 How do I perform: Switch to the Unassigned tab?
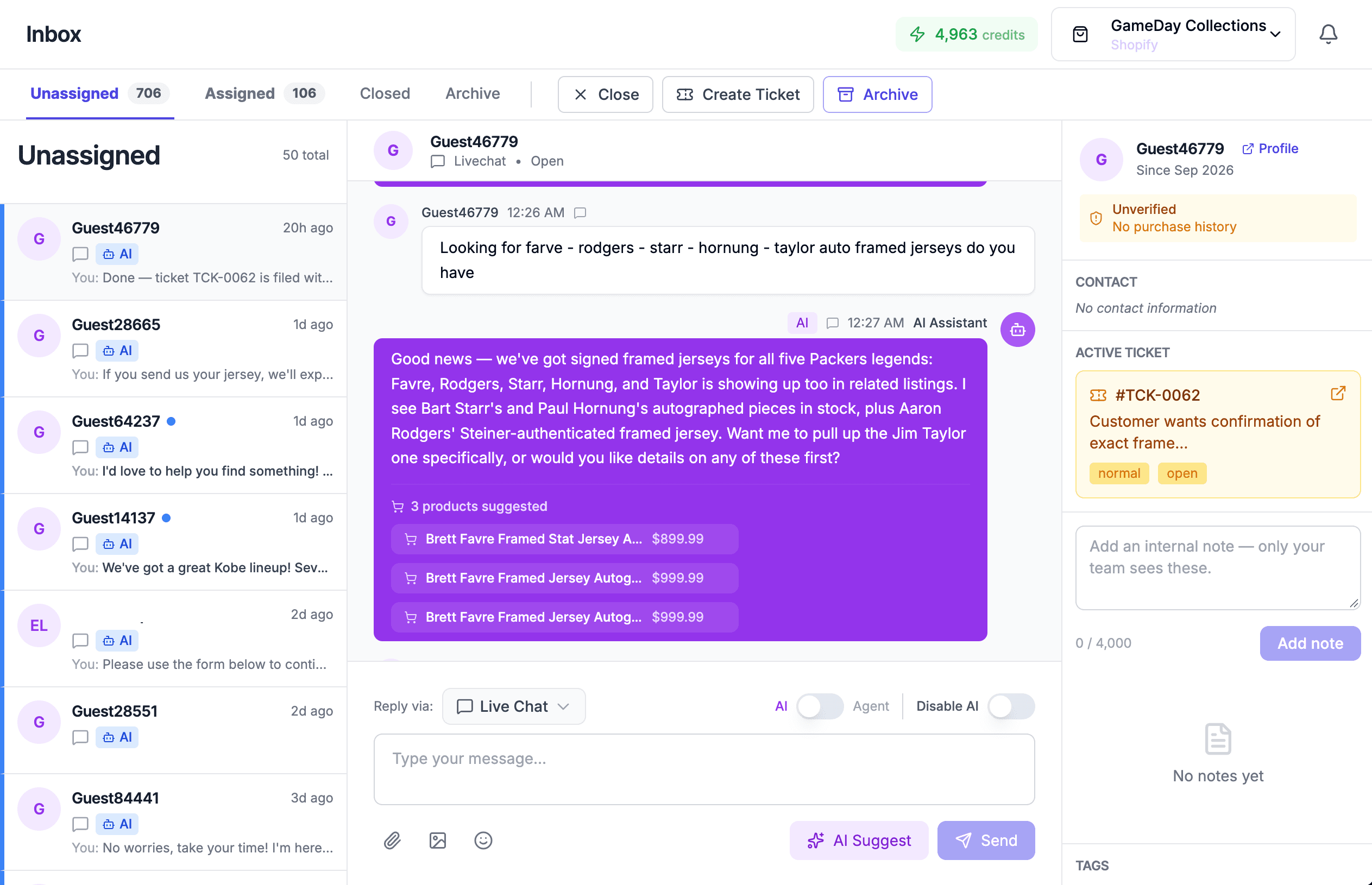coord(99,94)
